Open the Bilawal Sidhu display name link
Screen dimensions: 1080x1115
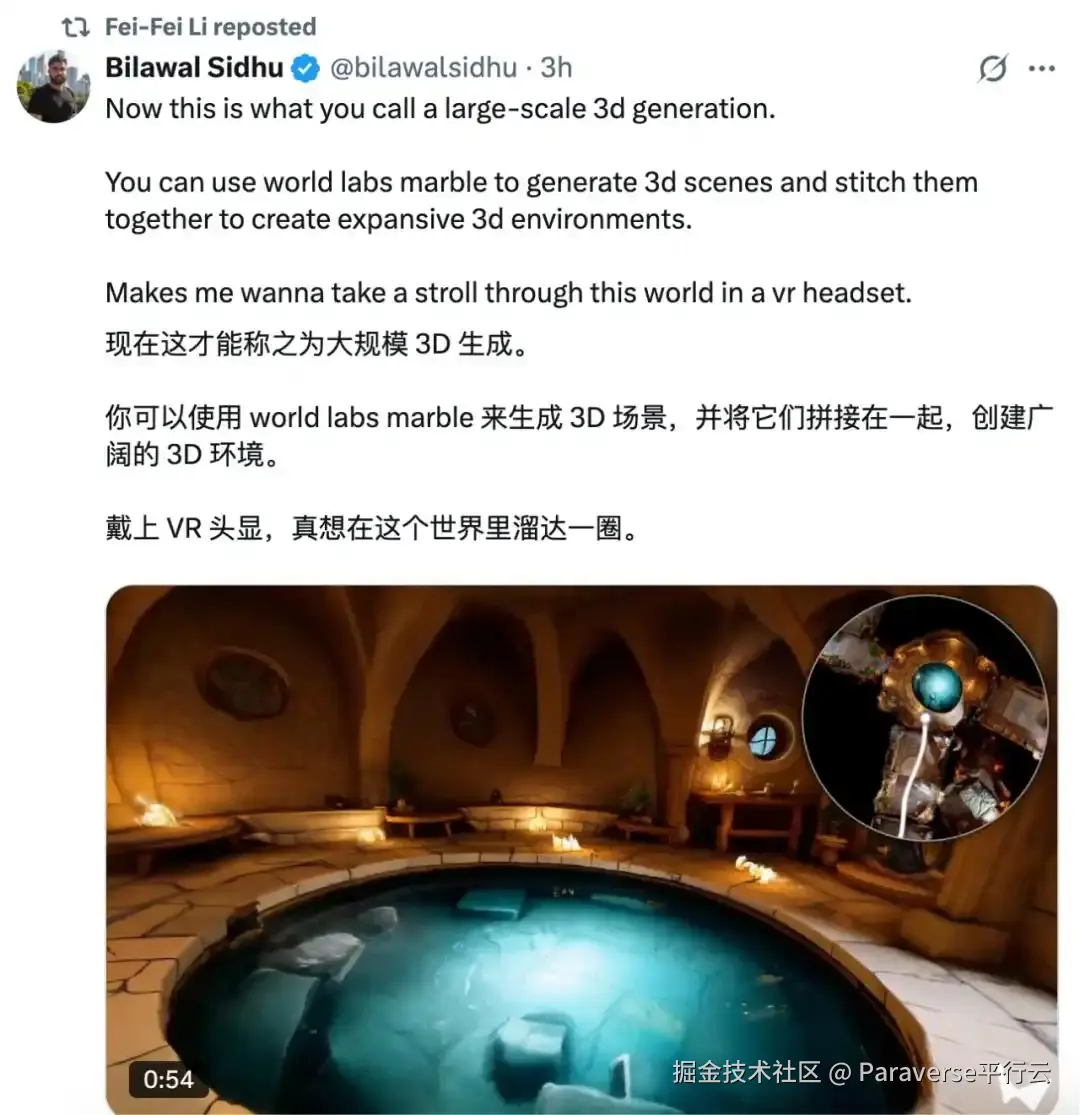coord(194,68)
